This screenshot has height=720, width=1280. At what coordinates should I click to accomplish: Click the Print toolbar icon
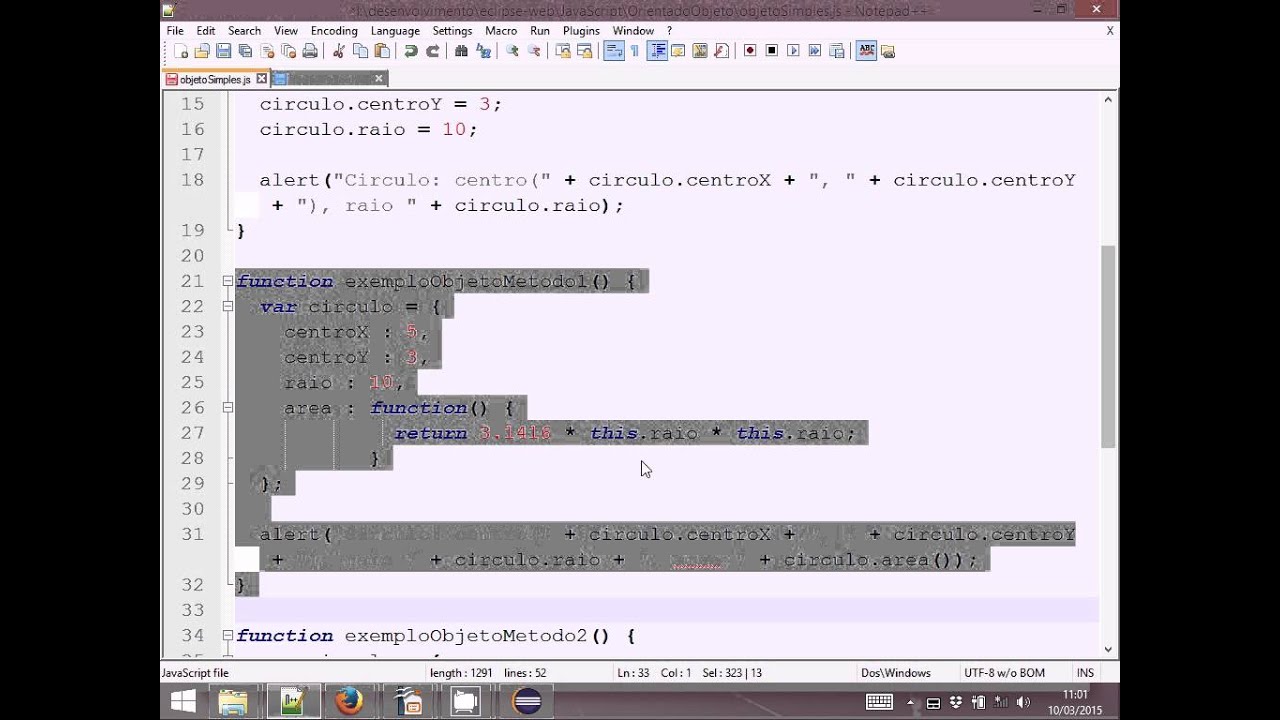click(309, 51)
